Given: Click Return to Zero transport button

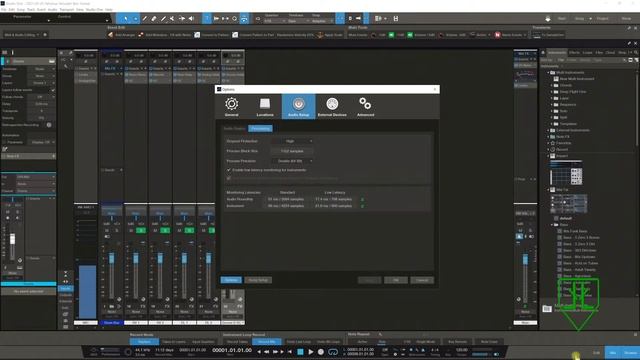Looking at the screenshot, I should pos(290,351).
